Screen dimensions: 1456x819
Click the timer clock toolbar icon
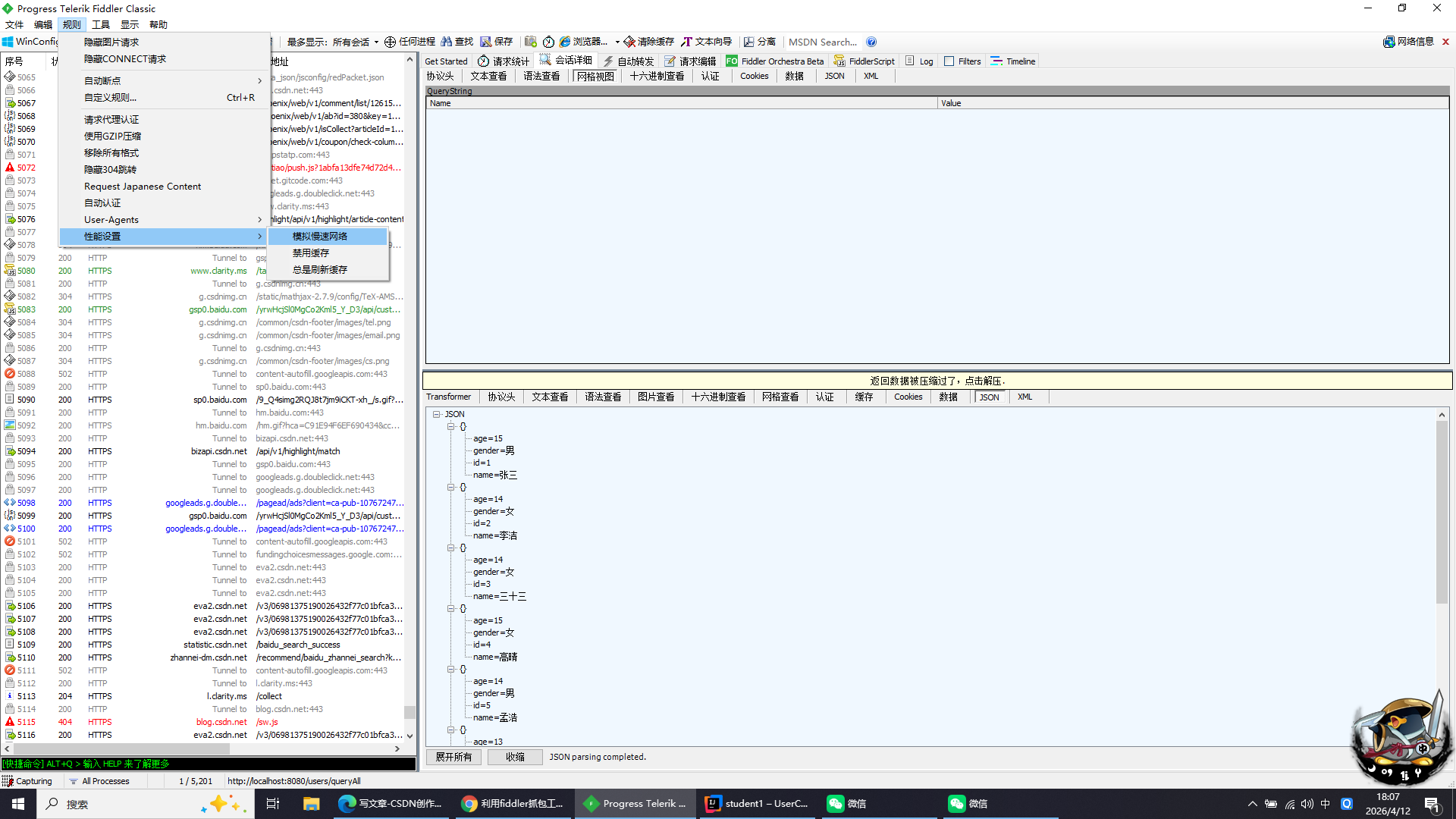548,42
